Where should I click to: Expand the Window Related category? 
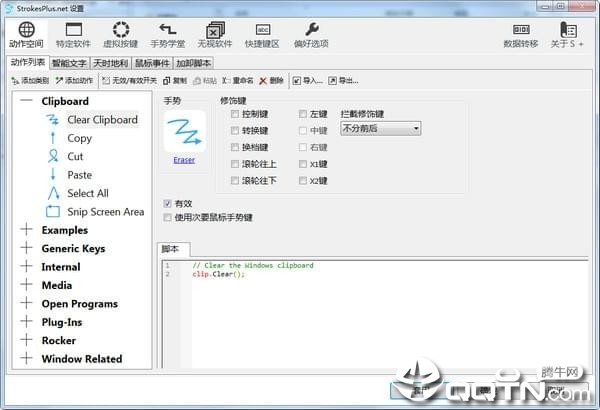click(26, 358)
